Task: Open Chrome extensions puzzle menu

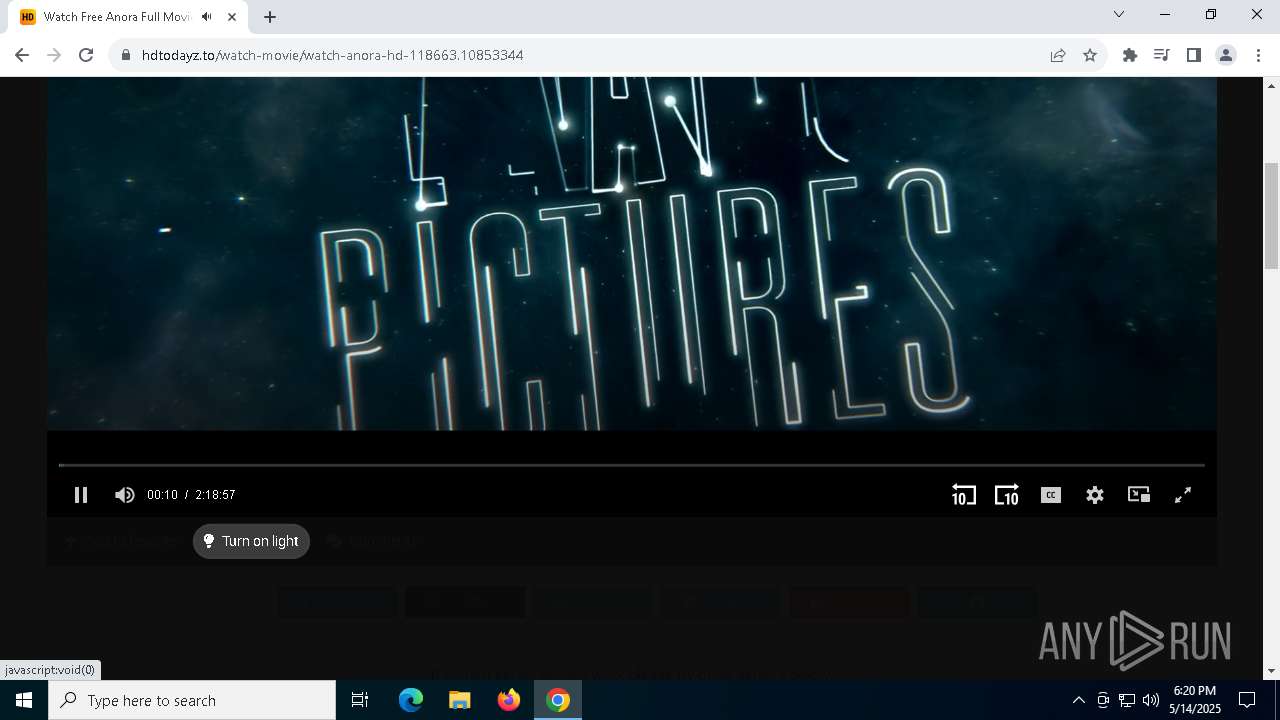Action: 1130,55
